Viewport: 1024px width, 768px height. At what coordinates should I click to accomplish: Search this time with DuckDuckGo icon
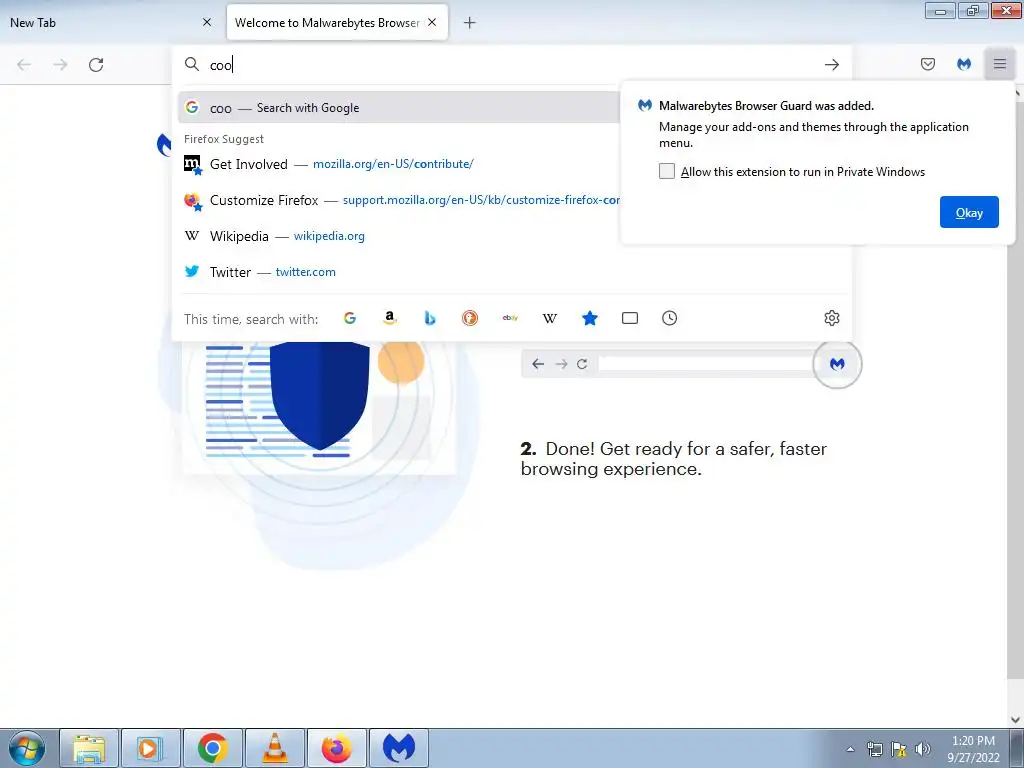point(470,318)
